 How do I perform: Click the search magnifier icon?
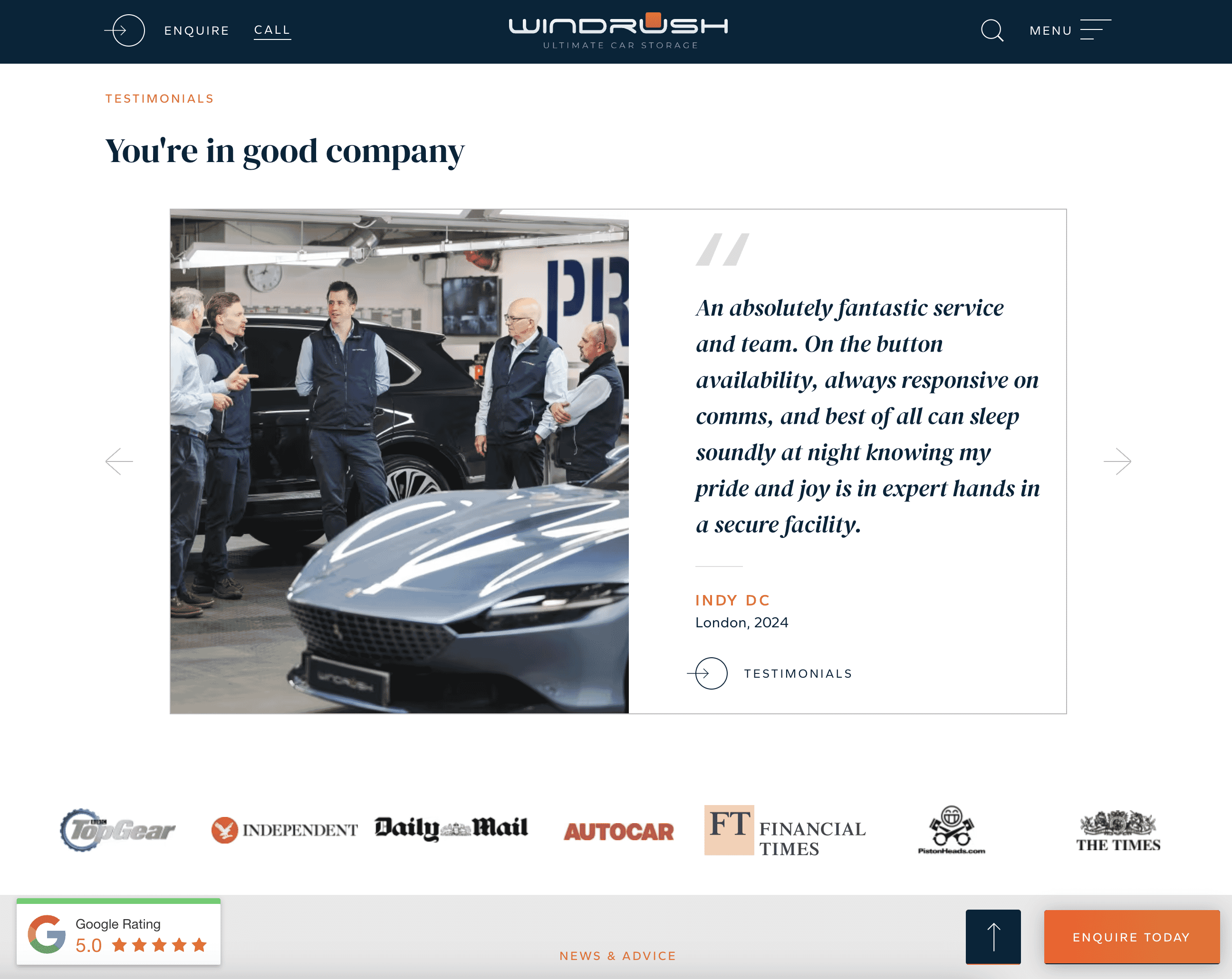pyautogui.click(x=992, y=30)
